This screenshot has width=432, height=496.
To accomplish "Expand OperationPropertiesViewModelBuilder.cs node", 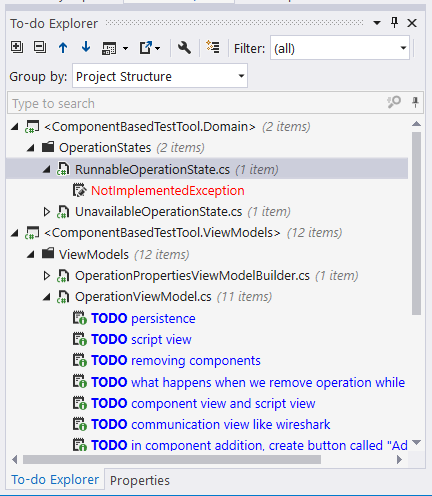I will point(47,276).
